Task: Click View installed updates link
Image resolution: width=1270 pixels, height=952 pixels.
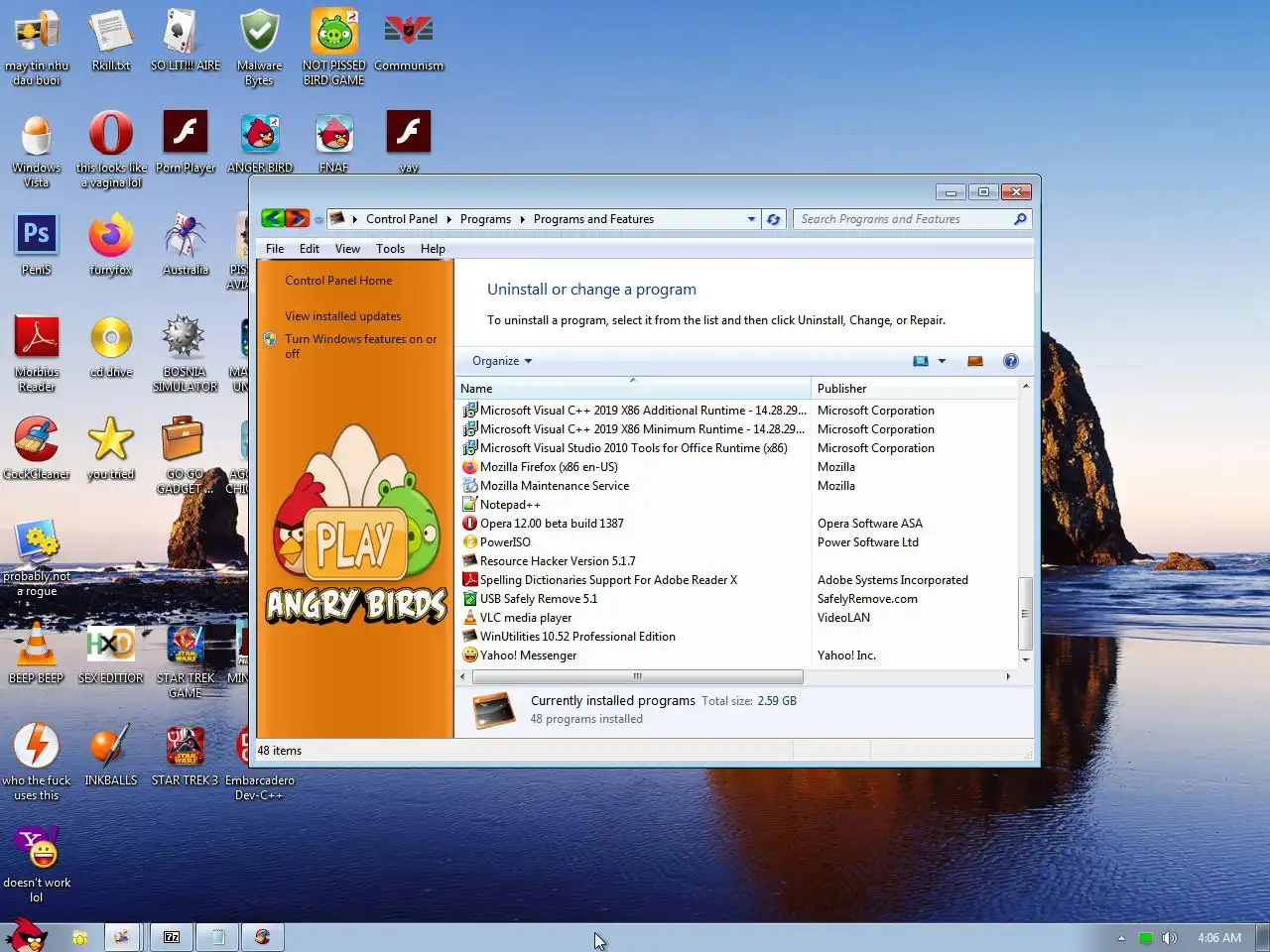Action: click(342, 316)
